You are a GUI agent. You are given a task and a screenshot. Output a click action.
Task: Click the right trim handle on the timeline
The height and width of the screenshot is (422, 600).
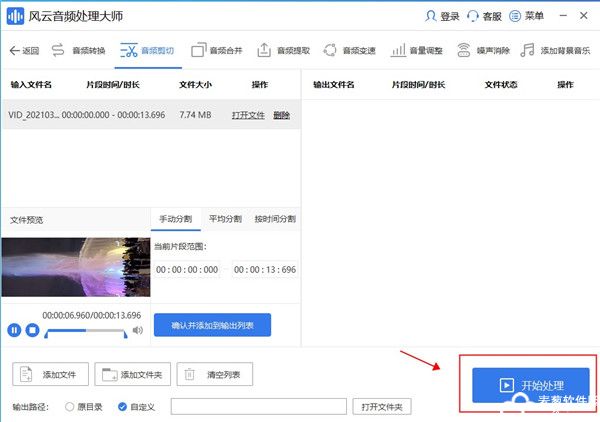[x=126, y=335]
